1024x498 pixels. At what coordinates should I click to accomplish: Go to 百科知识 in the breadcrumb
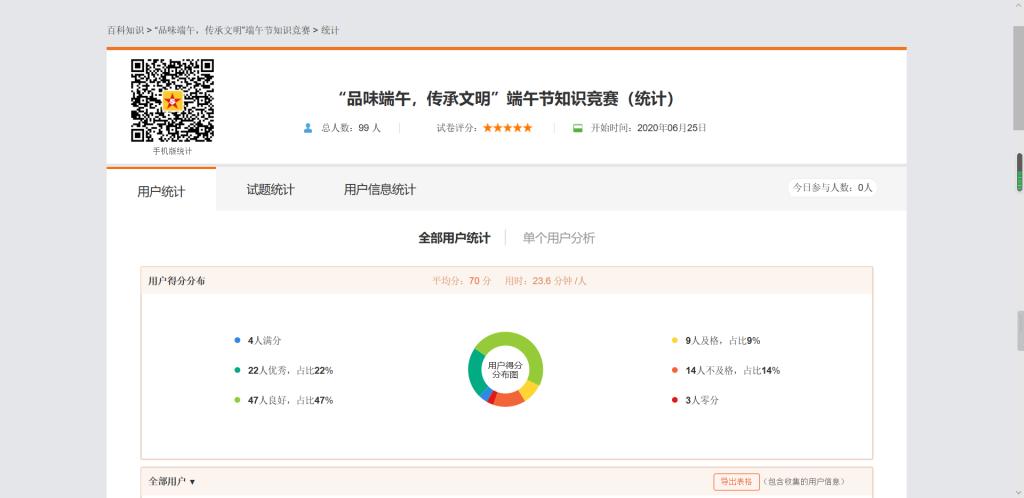pyautogui.click(x=126, y=30)
